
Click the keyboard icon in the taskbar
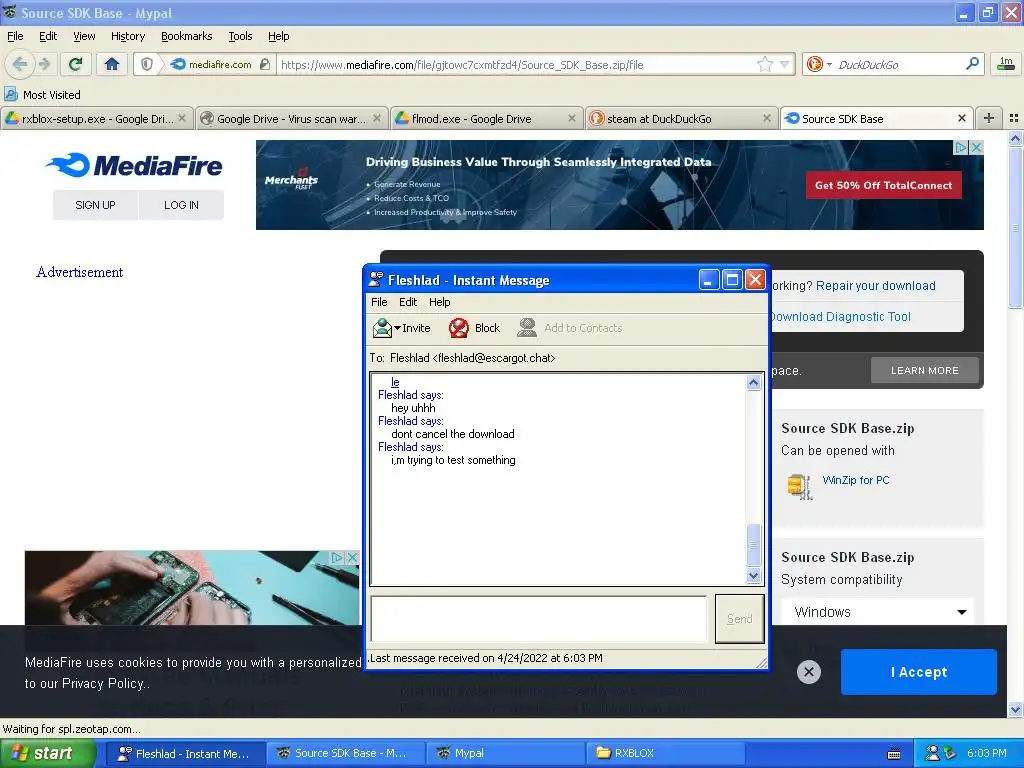(894, 754)
